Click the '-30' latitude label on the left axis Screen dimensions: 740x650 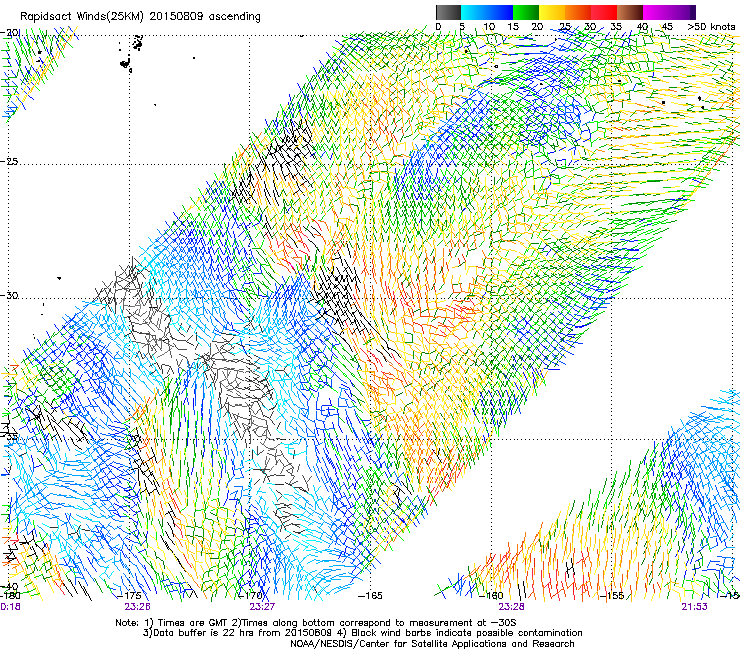(x=10, y=295)
